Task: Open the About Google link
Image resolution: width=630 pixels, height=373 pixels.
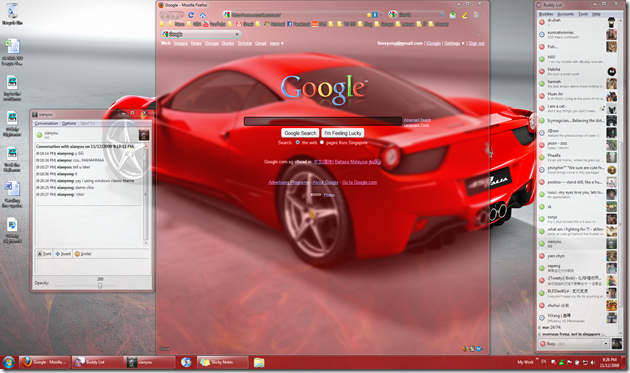Action: coord(325,182)
